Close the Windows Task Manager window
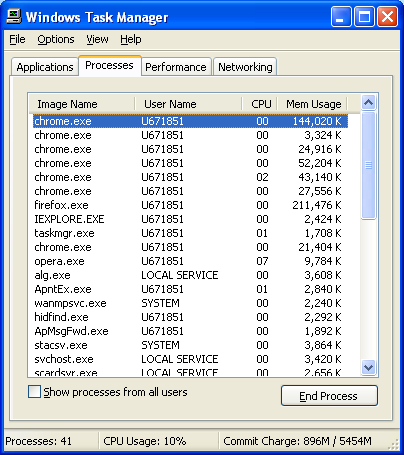Viewport: 404px width, 455px height. [x=387, y=16]
